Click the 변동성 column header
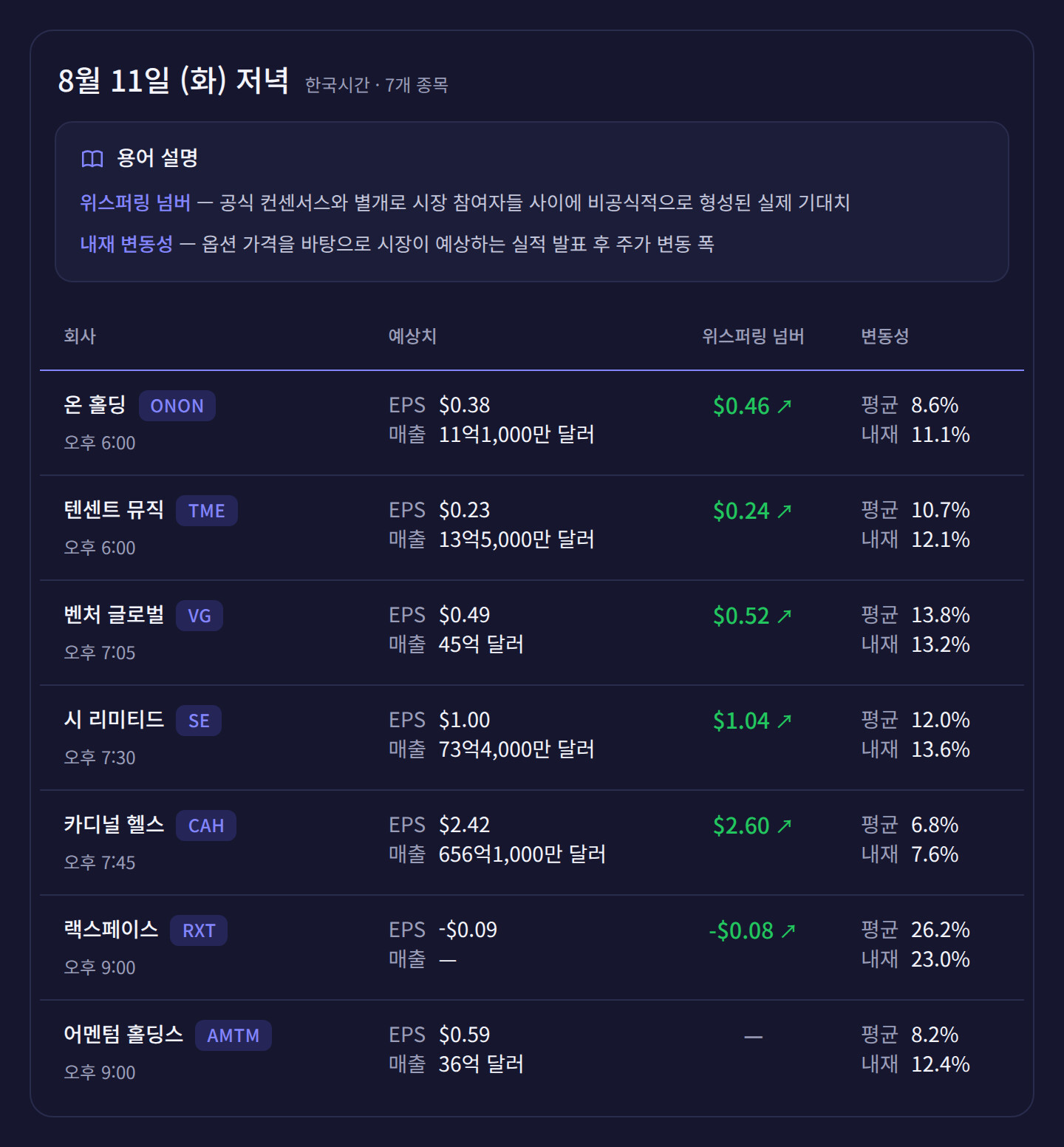The height and width of the screenshot is (1147, 1064). tap(884, 336)
